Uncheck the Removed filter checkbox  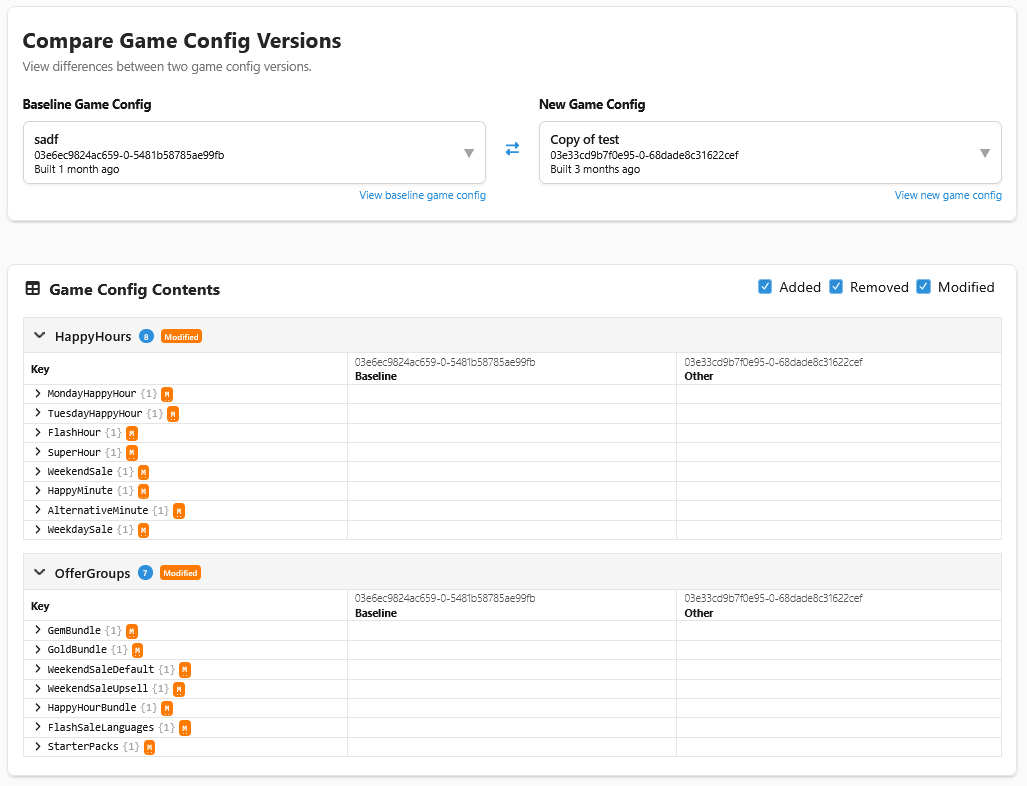click(x=836, y=287)
